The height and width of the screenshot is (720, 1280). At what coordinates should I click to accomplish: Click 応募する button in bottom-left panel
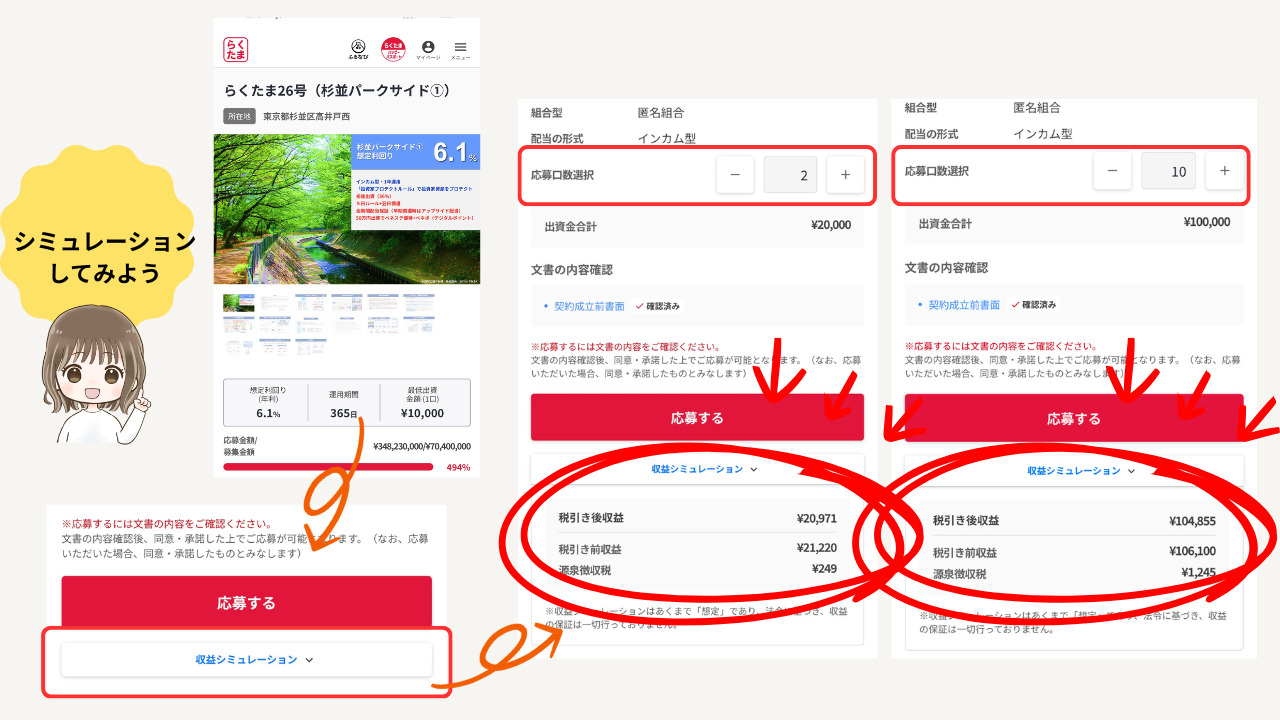click(246, 603)
